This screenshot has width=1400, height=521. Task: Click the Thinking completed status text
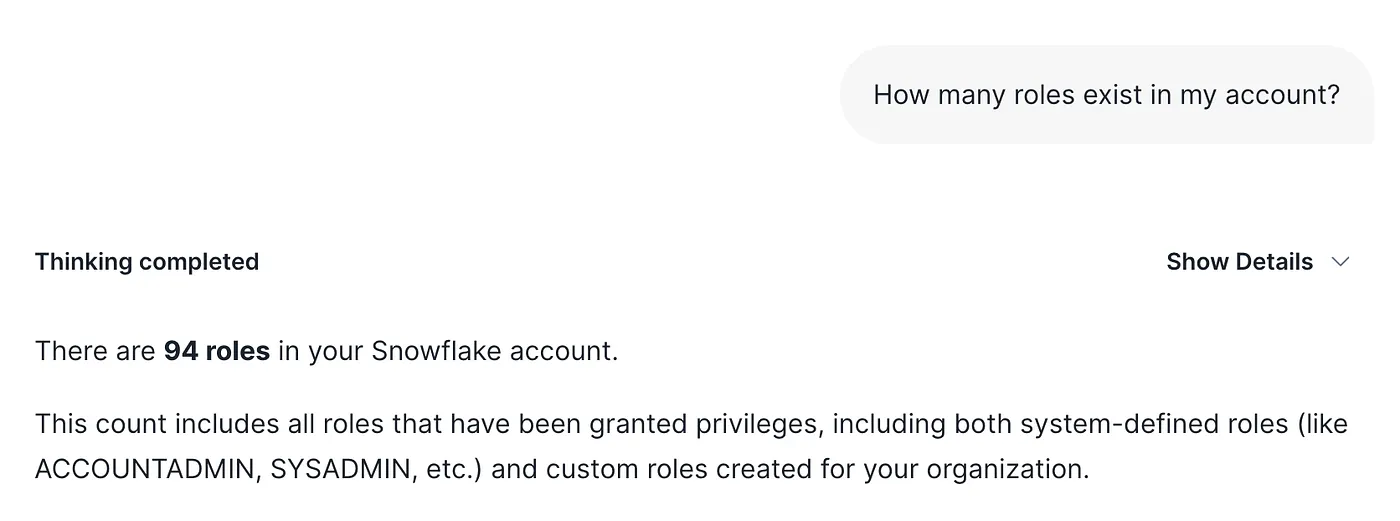pyautogui.click(x=147, y=262)
